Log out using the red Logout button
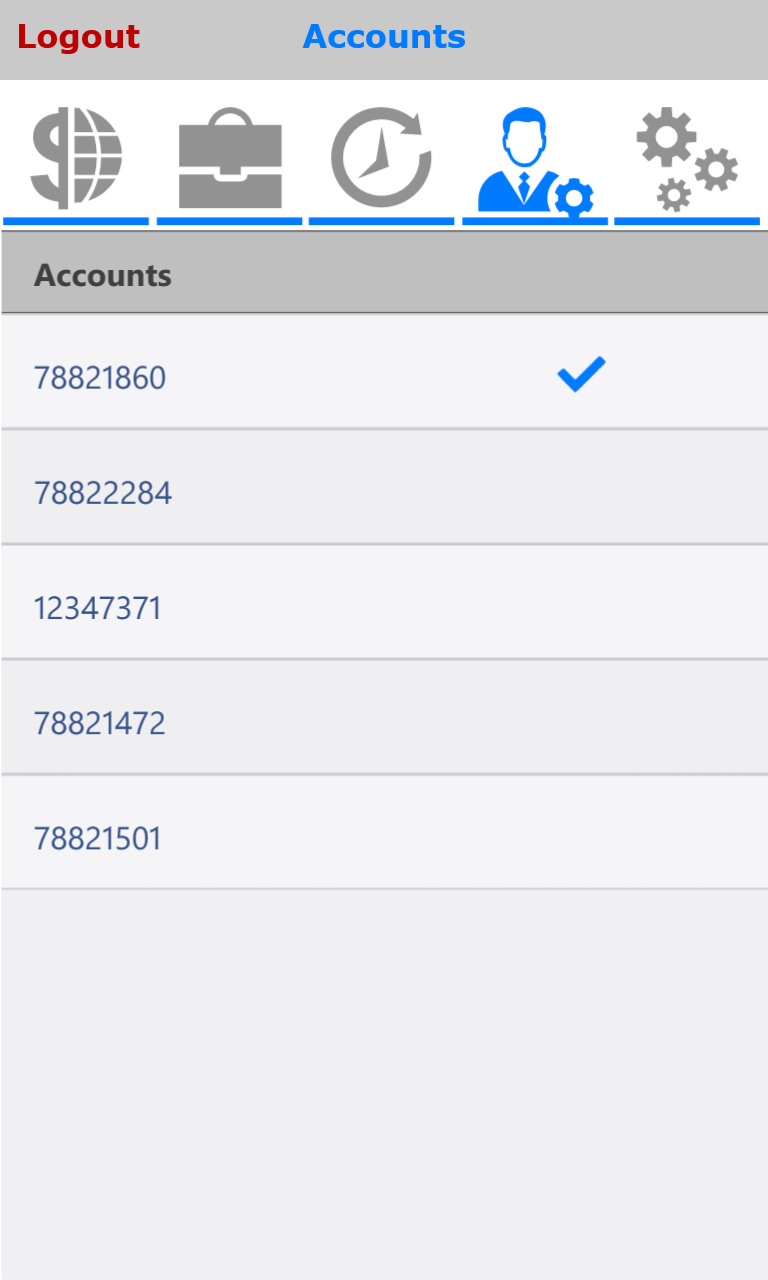Image resolution: width=768 pixels, height=1280 pixels. coord(78,37)
